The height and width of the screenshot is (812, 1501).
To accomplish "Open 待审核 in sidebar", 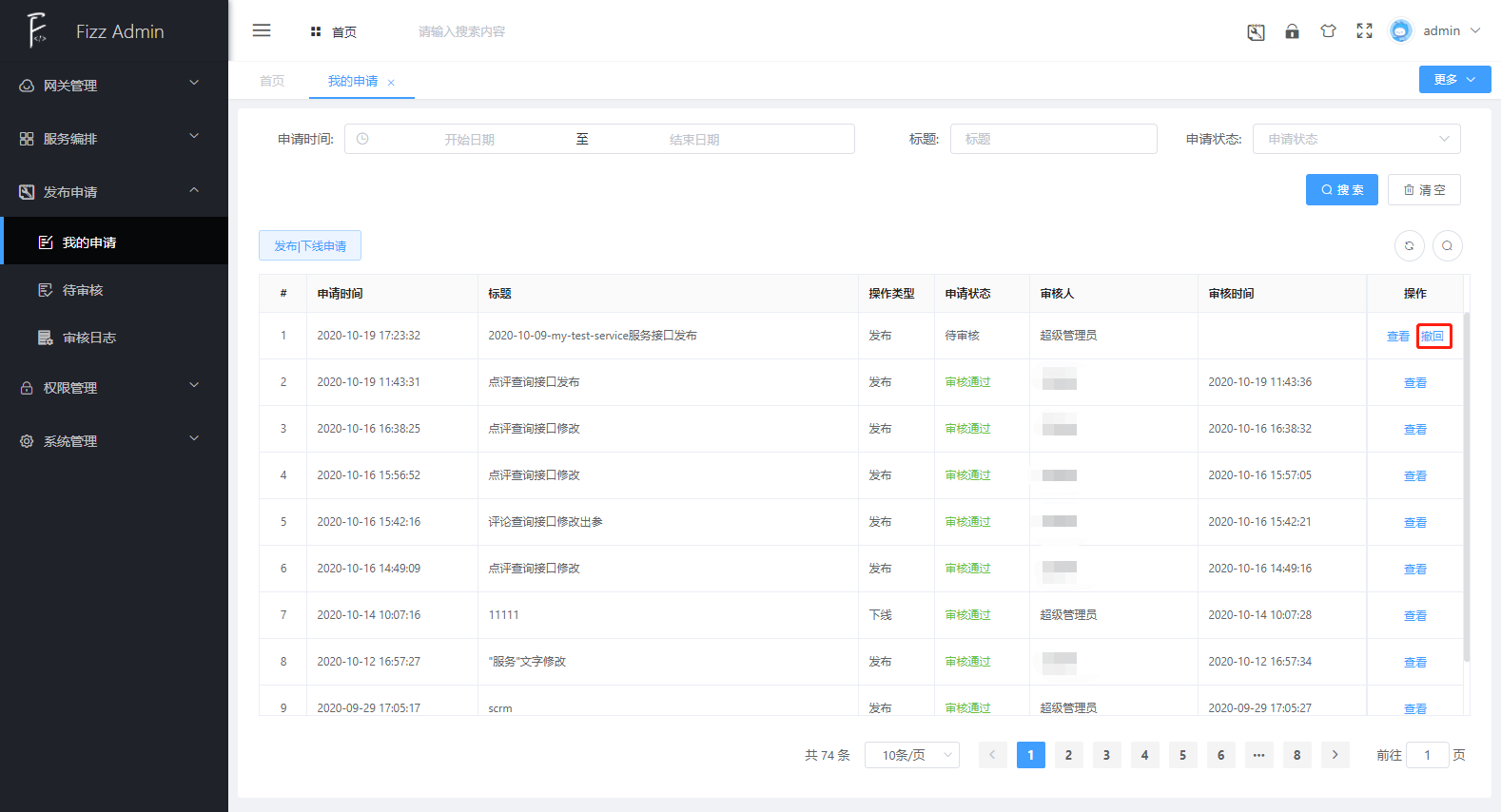I will click(x=114, y=290).
